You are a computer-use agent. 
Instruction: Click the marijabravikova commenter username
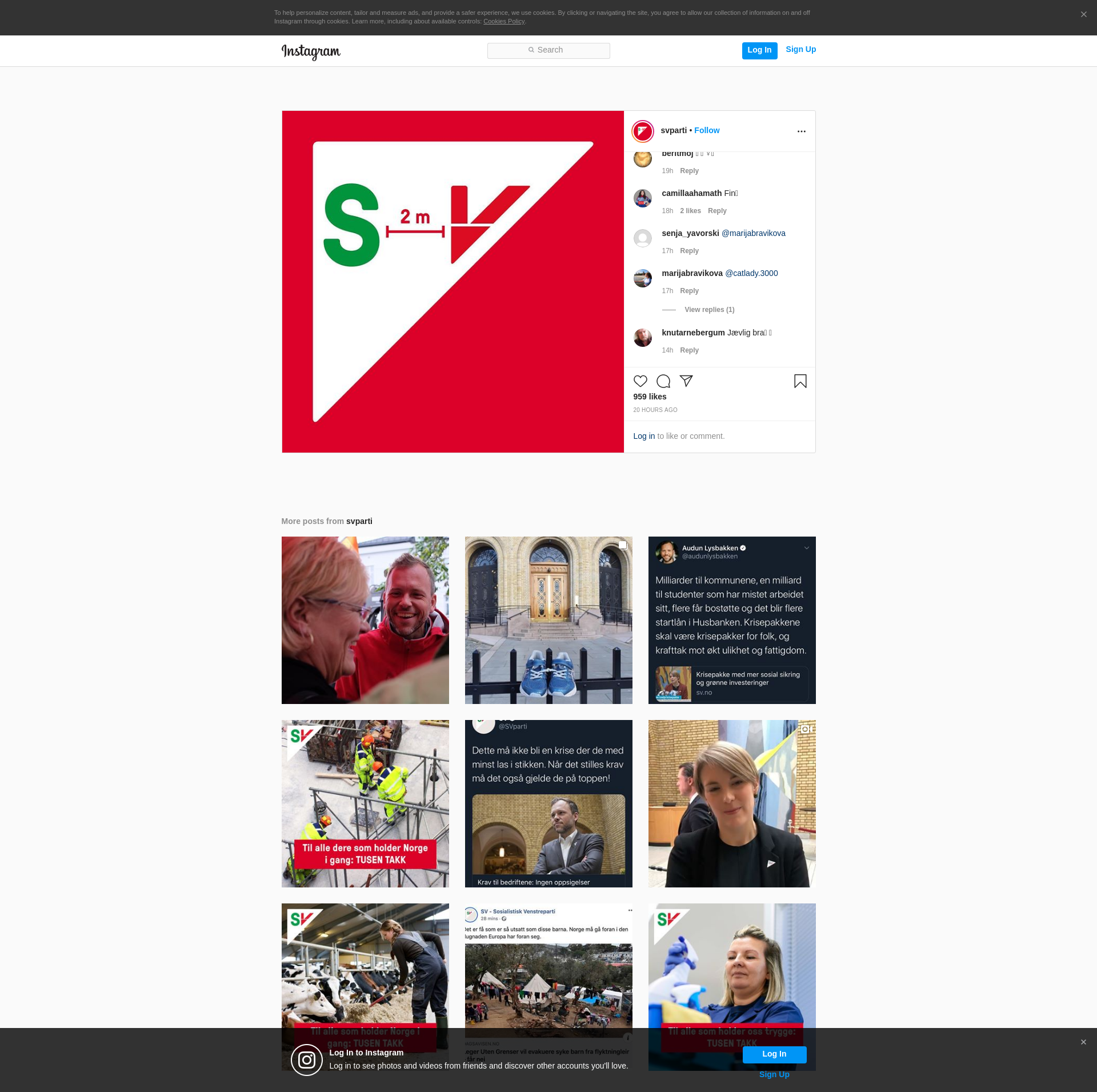click(x=692, y=273)
